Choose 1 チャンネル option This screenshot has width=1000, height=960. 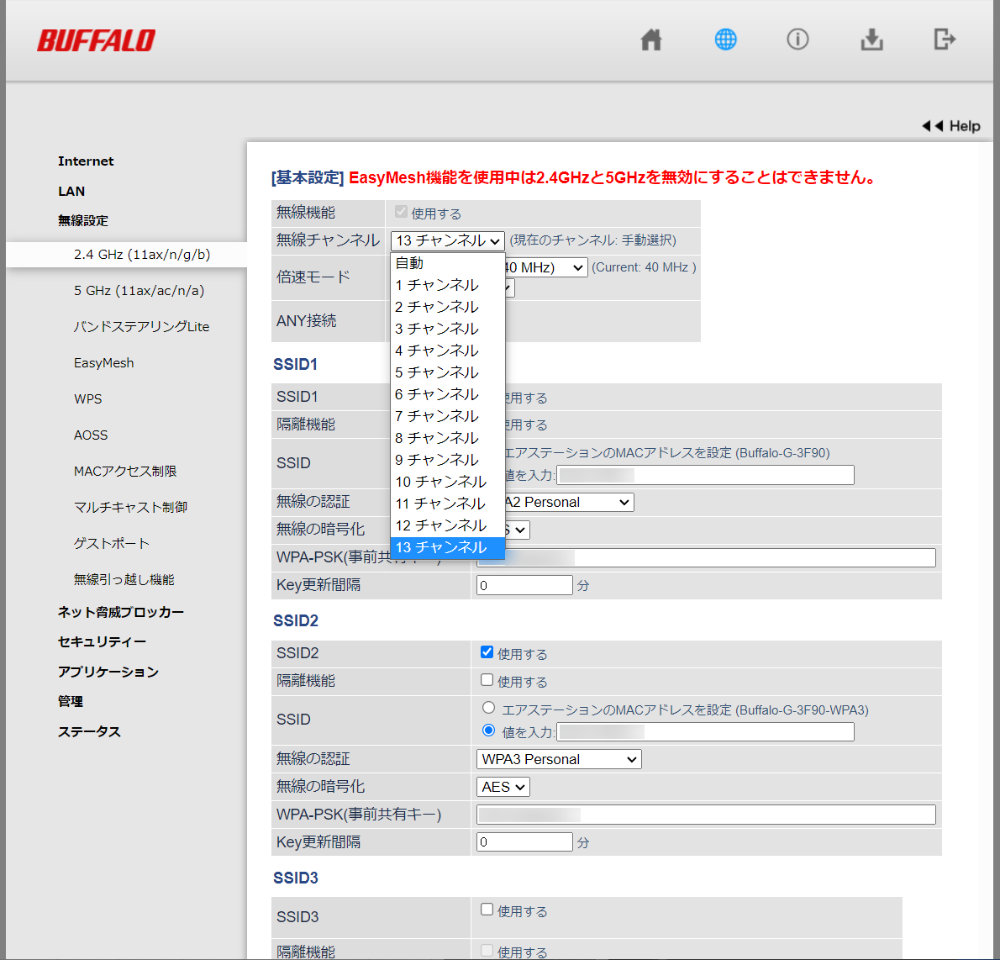[447, 285]
